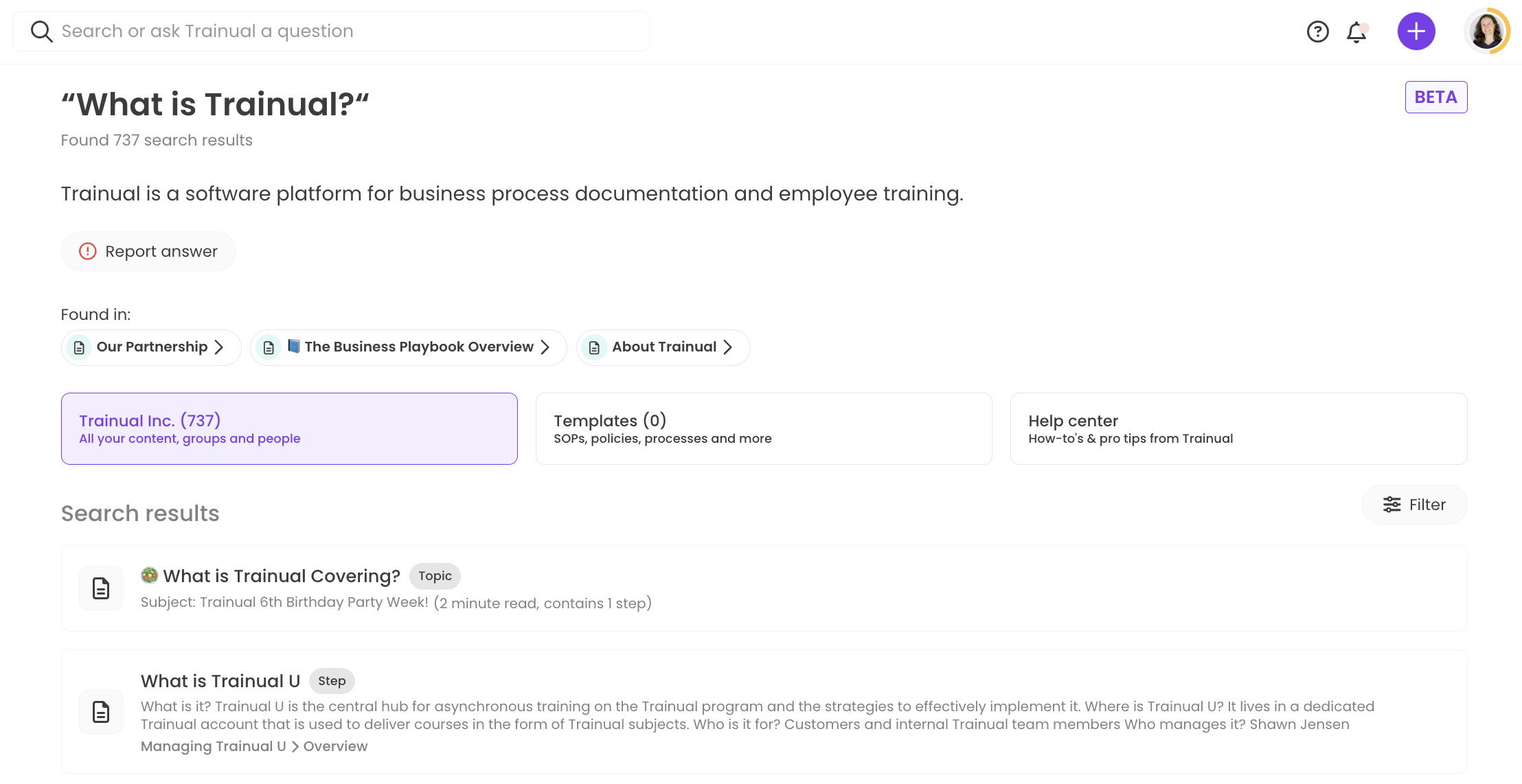Click the document icon in Our Partnership chip
The image size is (1522, 784).
80,347
